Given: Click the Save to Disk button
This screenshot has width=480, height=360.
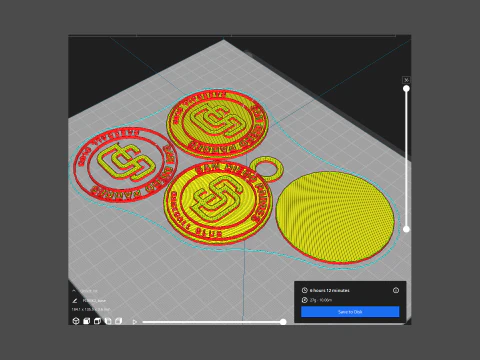Looking at the screenshot, I should tap(350, 312).
